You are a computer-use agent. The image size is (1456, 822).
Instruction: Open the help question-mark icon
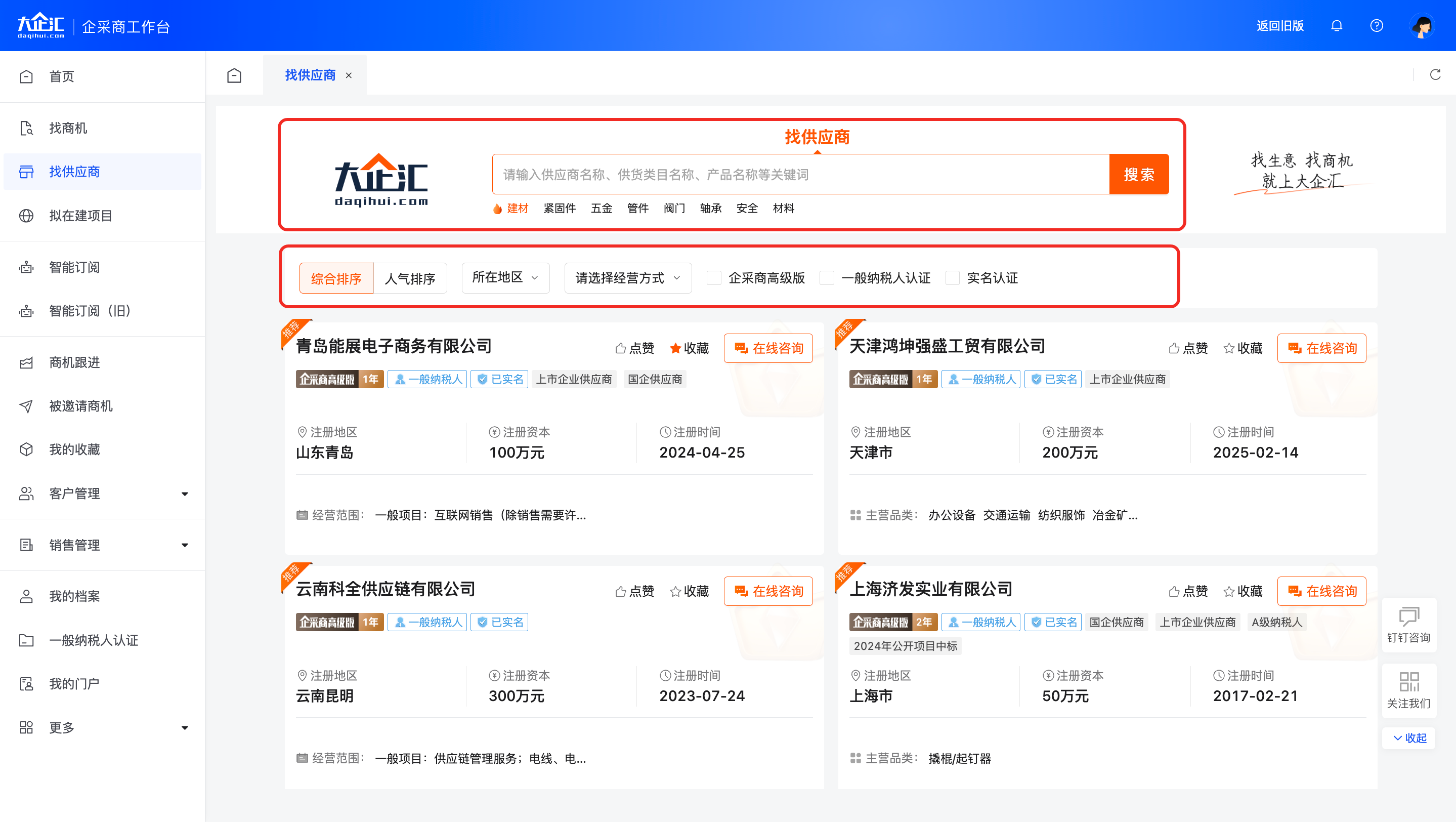click(x=1376, y=26)
